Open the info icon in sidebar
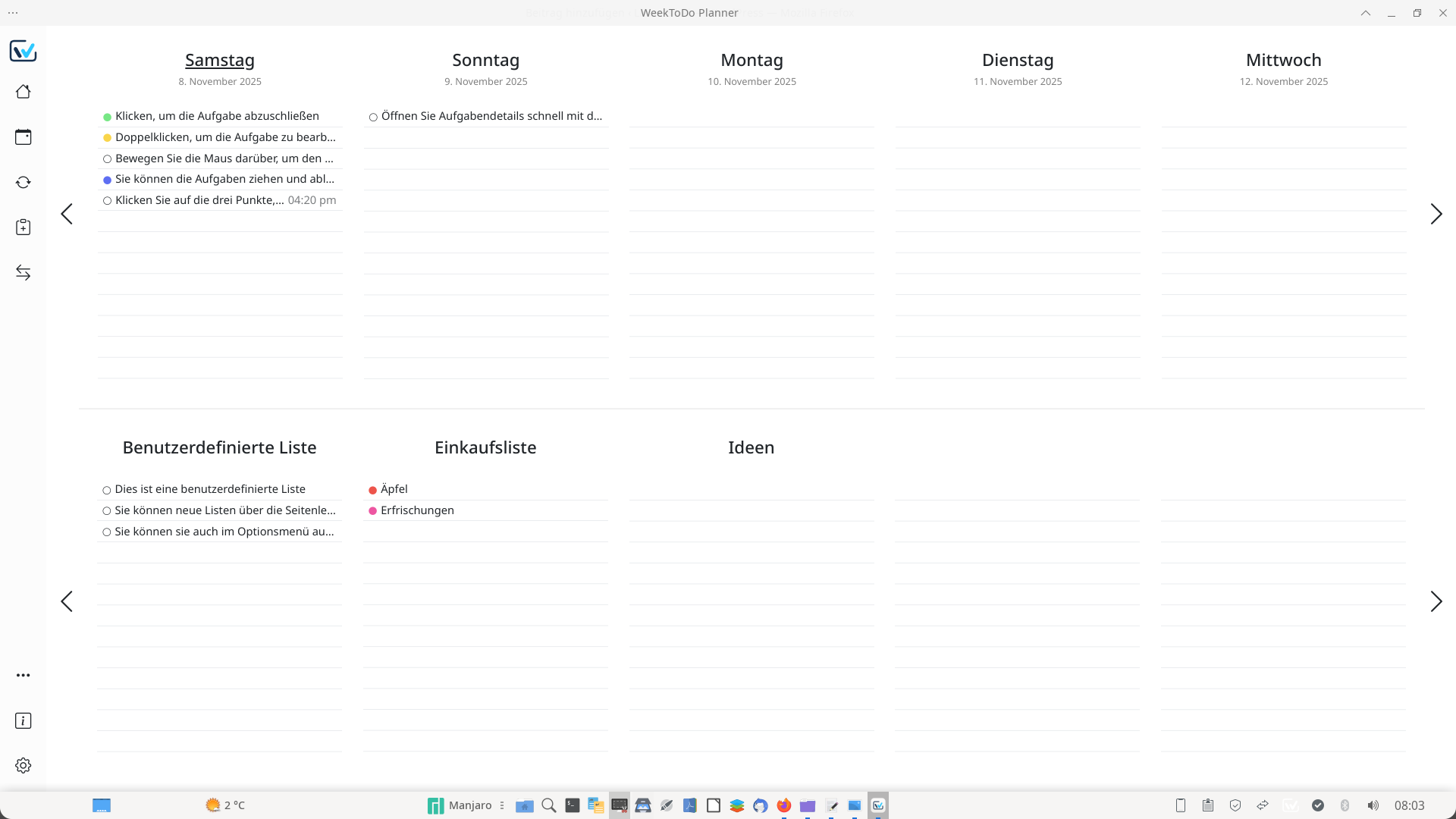The image size is (1456, 819). (23, 720)
